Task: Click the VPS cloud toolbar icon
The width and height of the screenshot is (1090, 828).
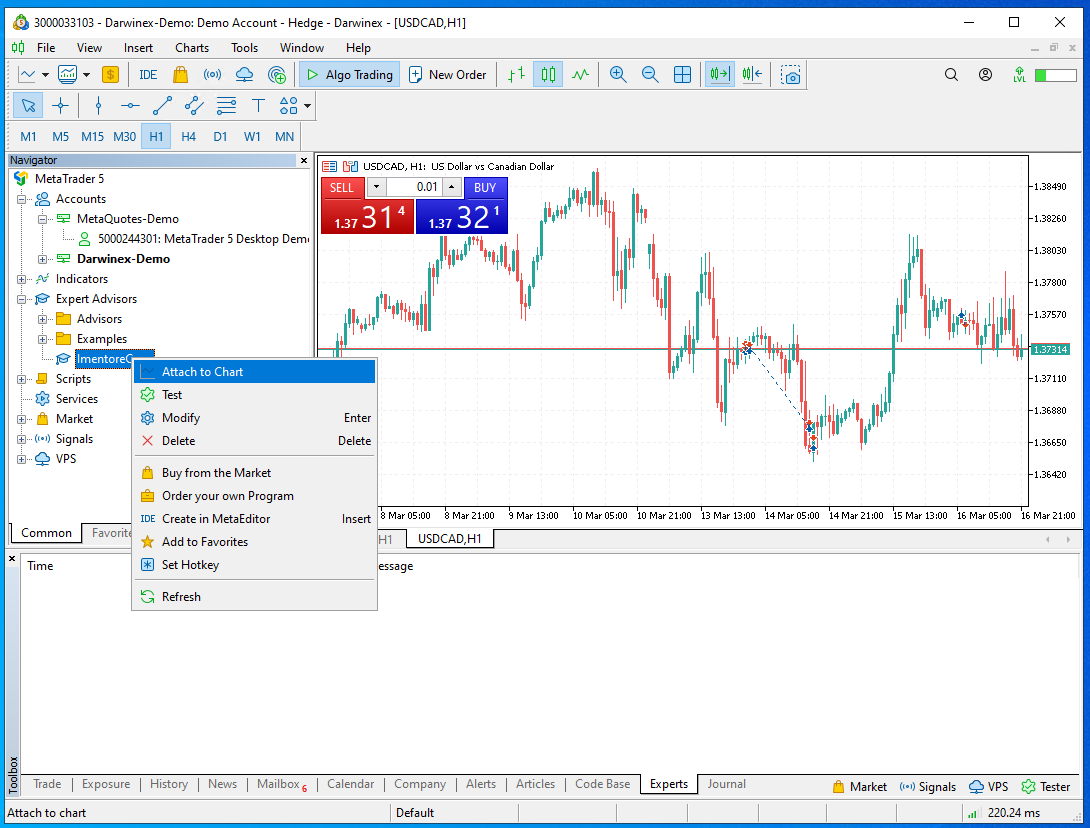Action: tap(244, 74)
